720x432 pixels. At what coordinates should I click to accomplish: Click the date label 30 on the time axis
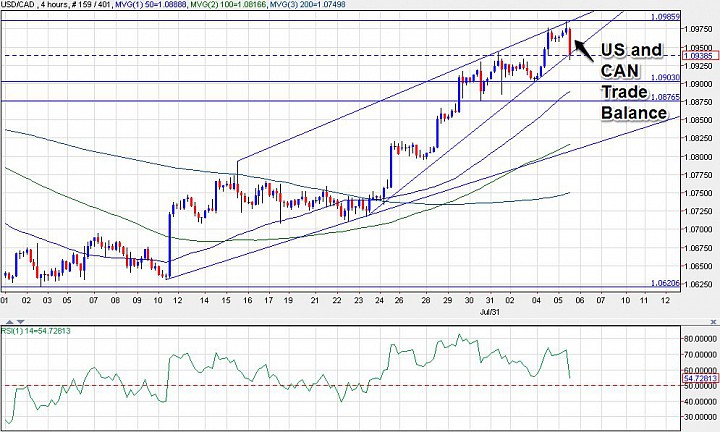(x=469, y=300)
